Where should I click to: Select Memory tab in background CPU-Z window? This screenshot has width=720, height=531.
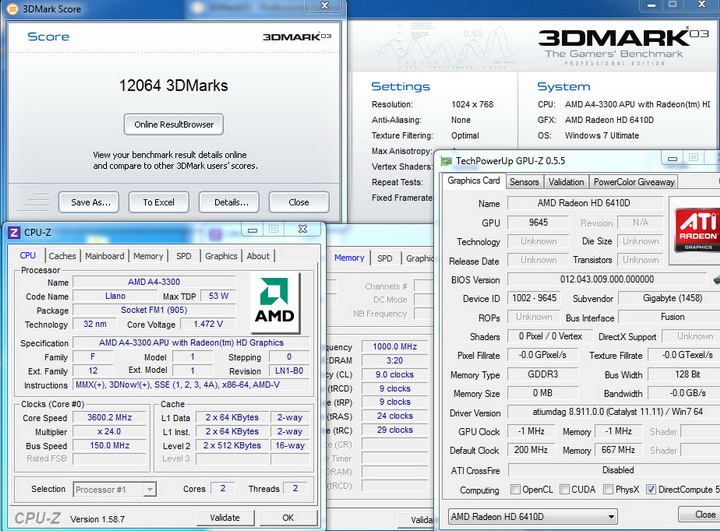point(349,258)
